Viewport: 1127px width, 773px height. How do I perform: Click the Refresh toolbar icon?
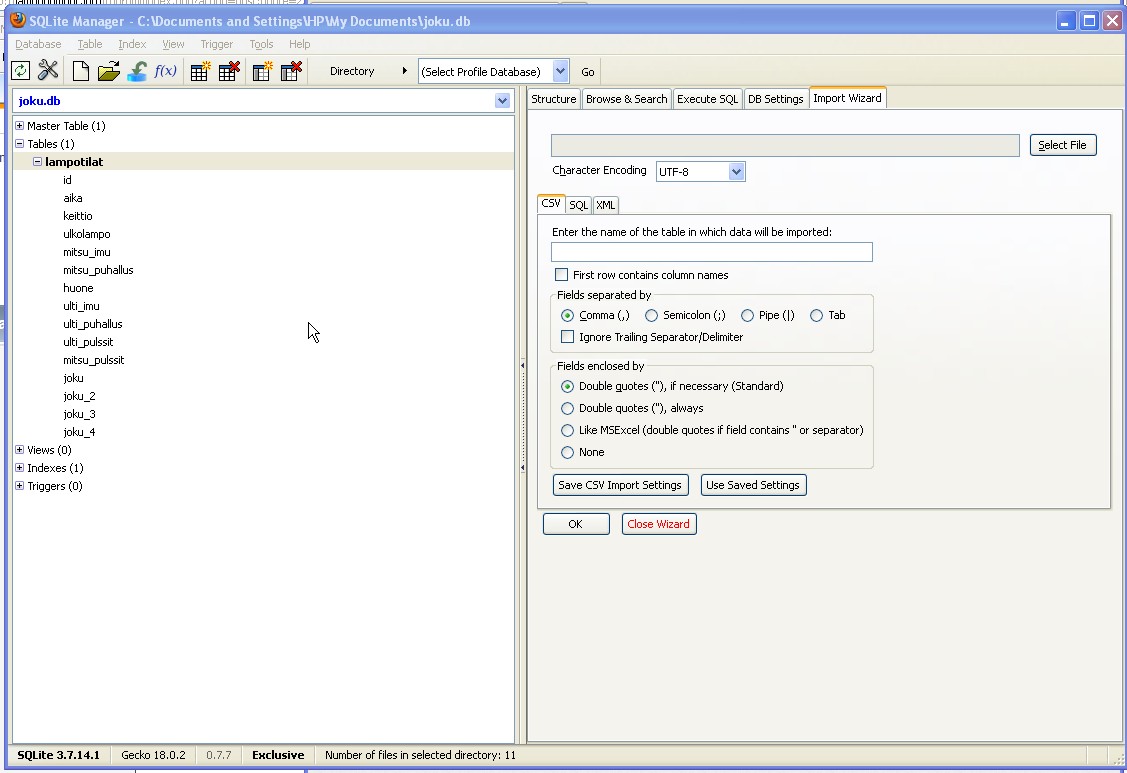(21, 70)
